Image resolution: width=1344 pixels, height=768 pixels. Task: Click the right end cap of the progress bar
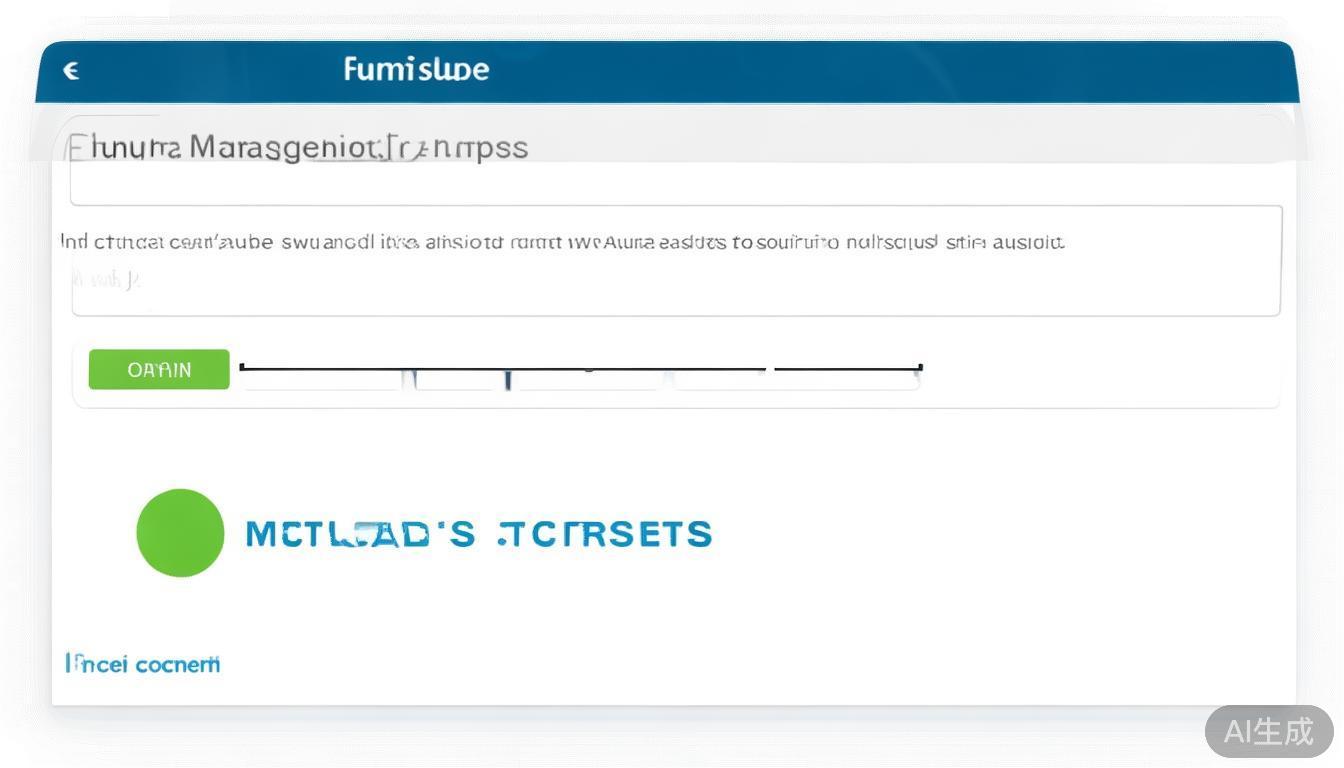(x=920, y=369)
